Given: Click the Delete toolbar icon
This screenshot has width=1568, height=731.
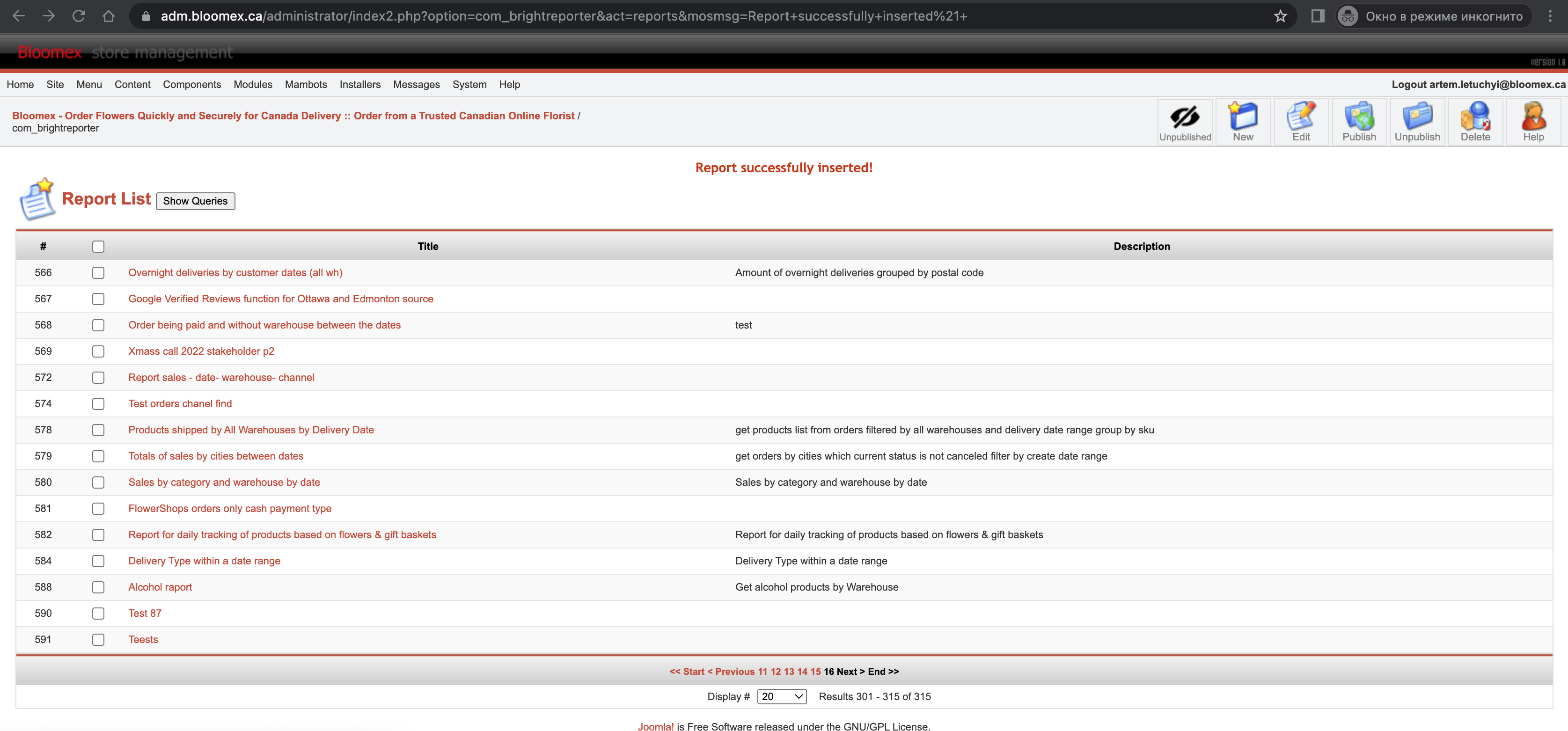Looking at the screenshot, I should click(x=1475, y=122).
